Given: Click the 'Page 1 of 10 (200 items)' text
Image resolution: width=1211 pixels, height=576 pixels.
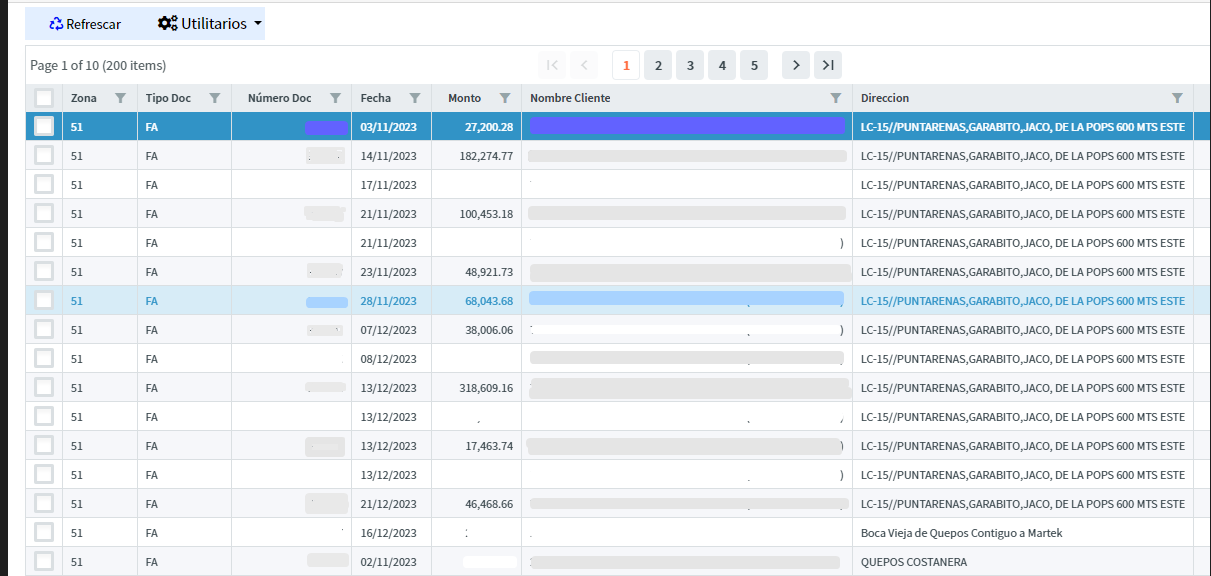Looking at the screenshot, I should tap(98, 65).
